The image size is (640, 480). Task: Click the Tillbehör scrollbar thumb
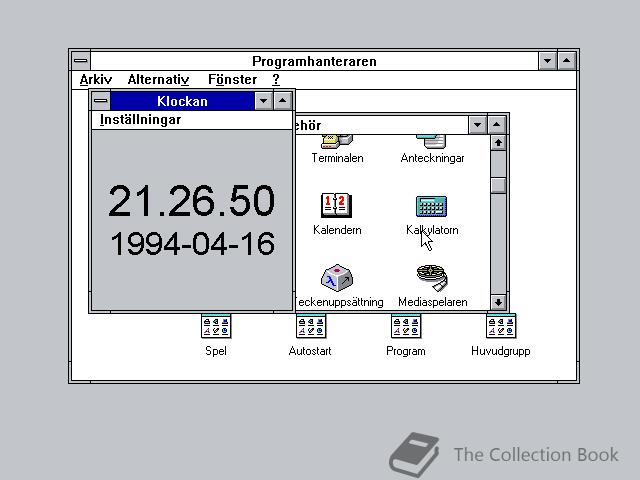(x=498, y=186)
